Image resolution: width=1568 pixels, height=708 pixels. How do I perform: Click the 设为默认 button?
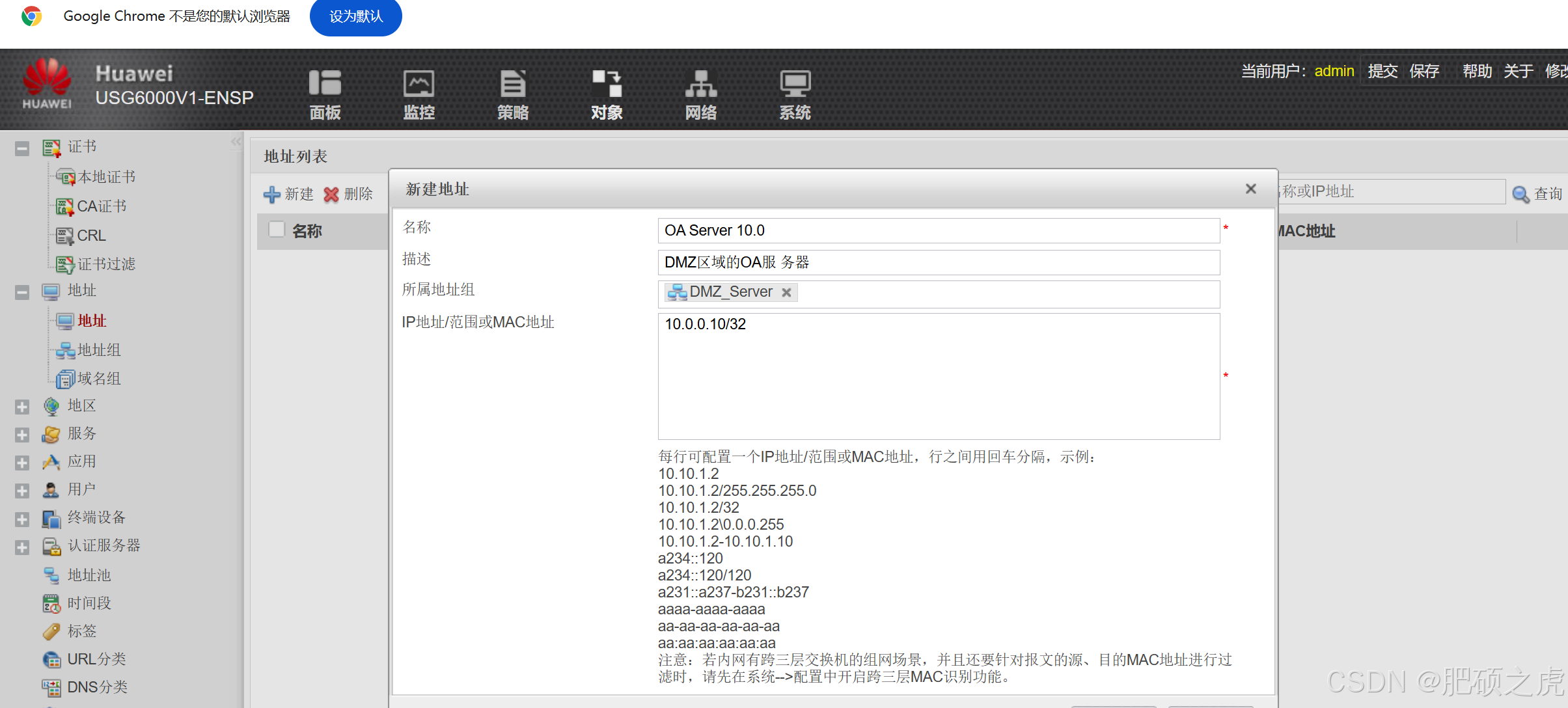(355, 16)
